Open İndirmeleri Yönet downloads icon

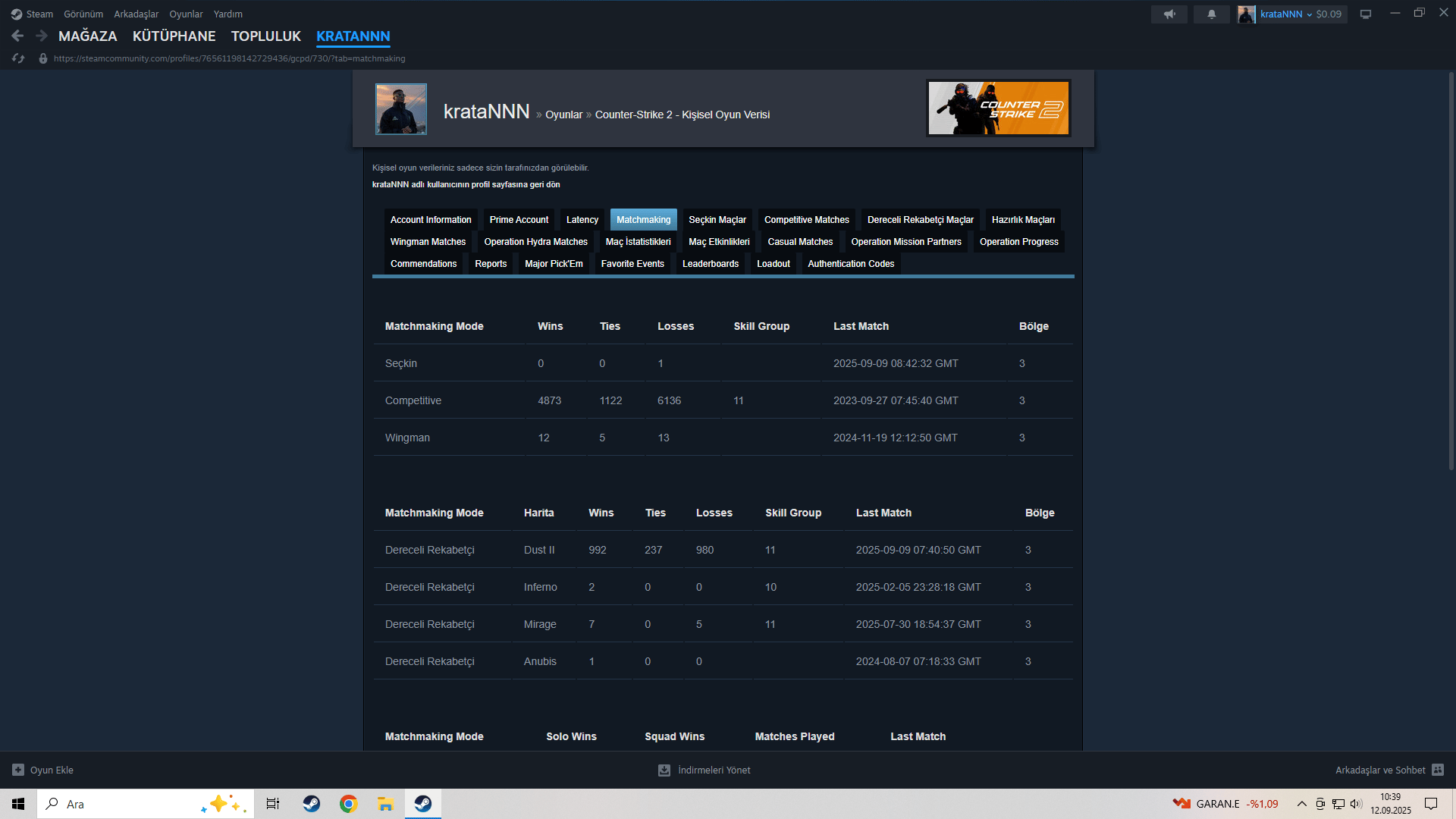coord(664,770)
